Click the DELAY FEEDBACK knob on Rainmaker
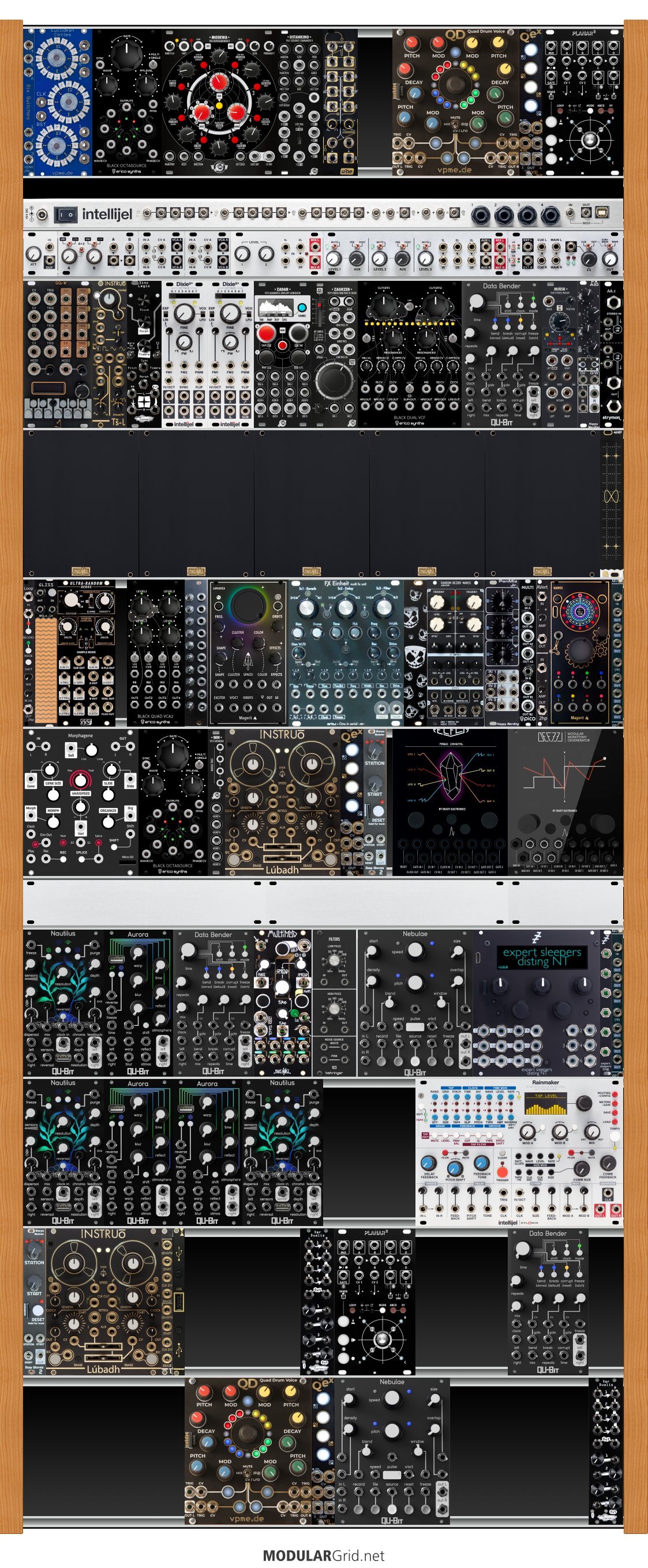This screenshot has height=1568, width=648. point(429,1163)
